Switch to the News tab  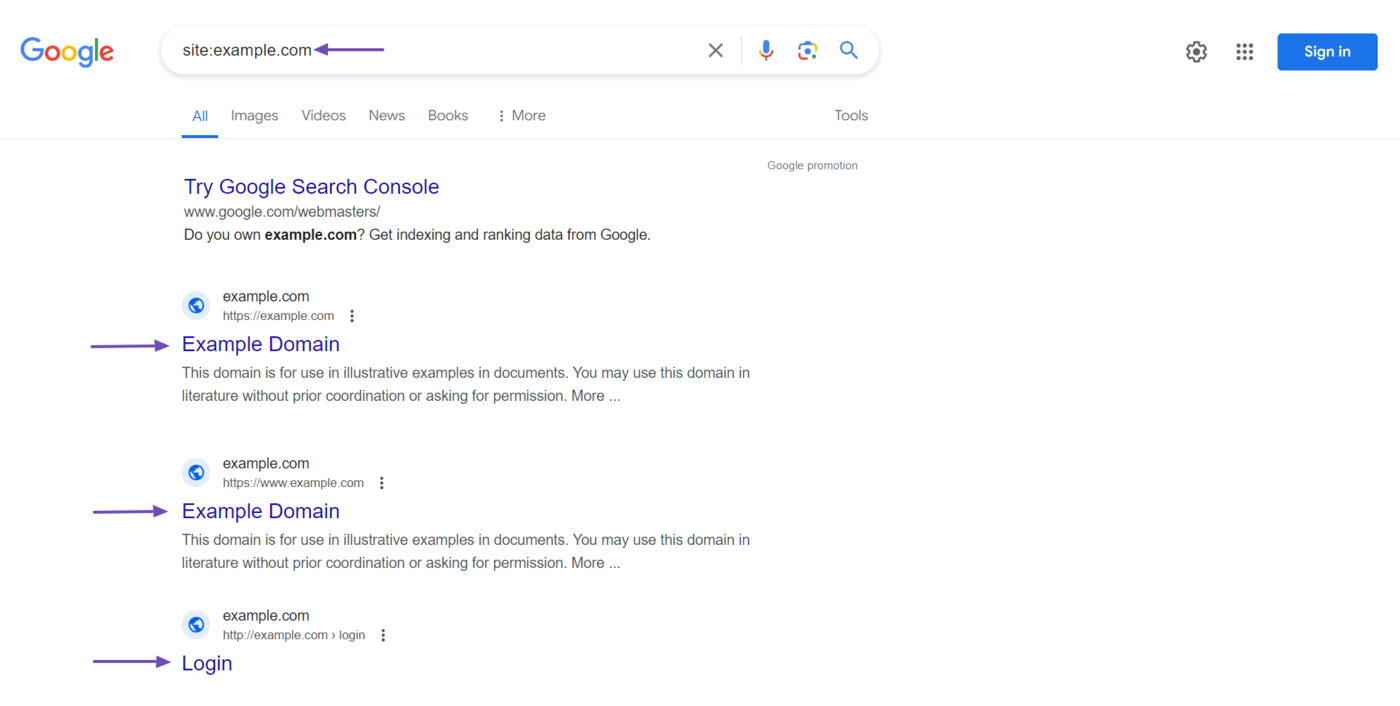click(386, 116)
